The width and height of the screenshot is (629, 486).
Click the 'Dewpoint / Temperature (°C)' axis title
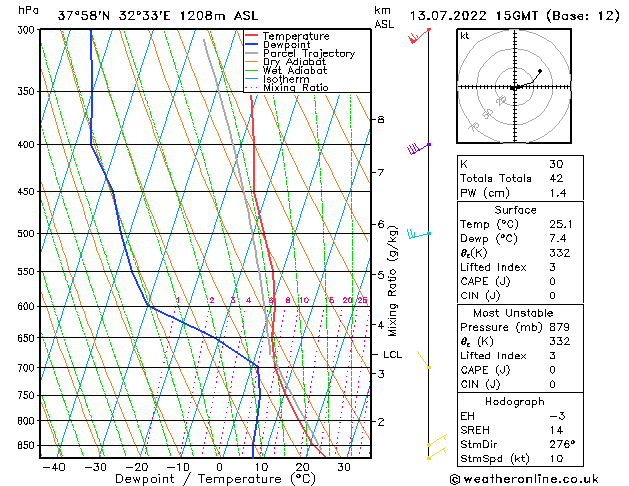[x=195, y=479]
